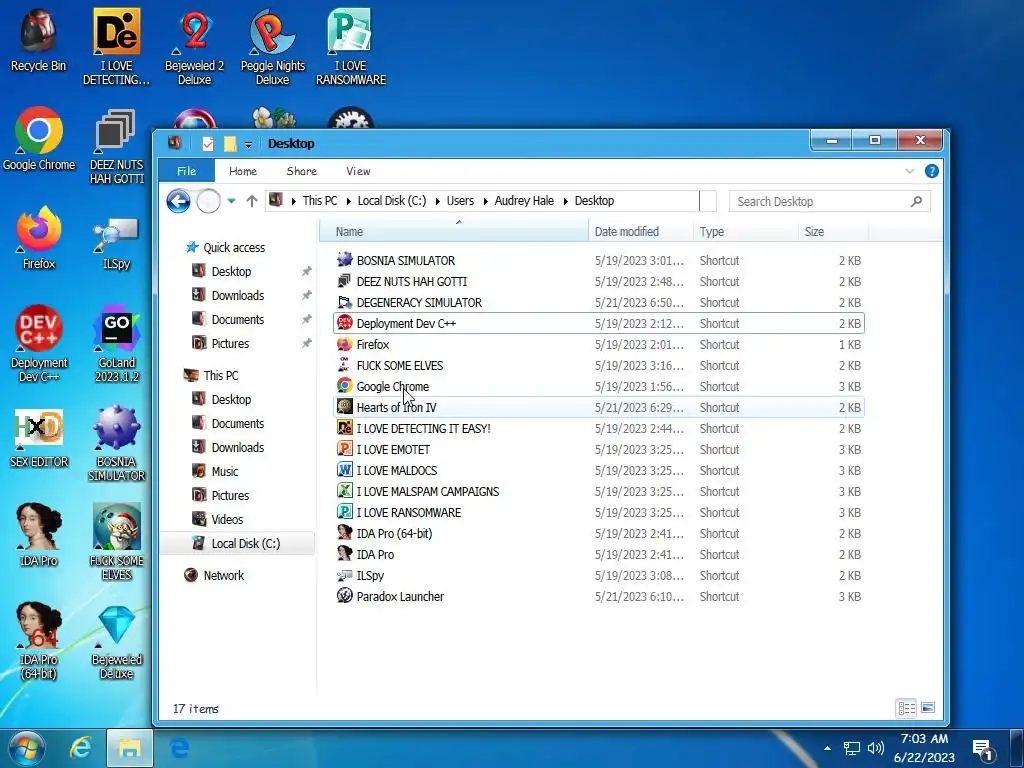
Task: Customize Quick Access Toolbar dropdown arrow
Action: point(248,144)
